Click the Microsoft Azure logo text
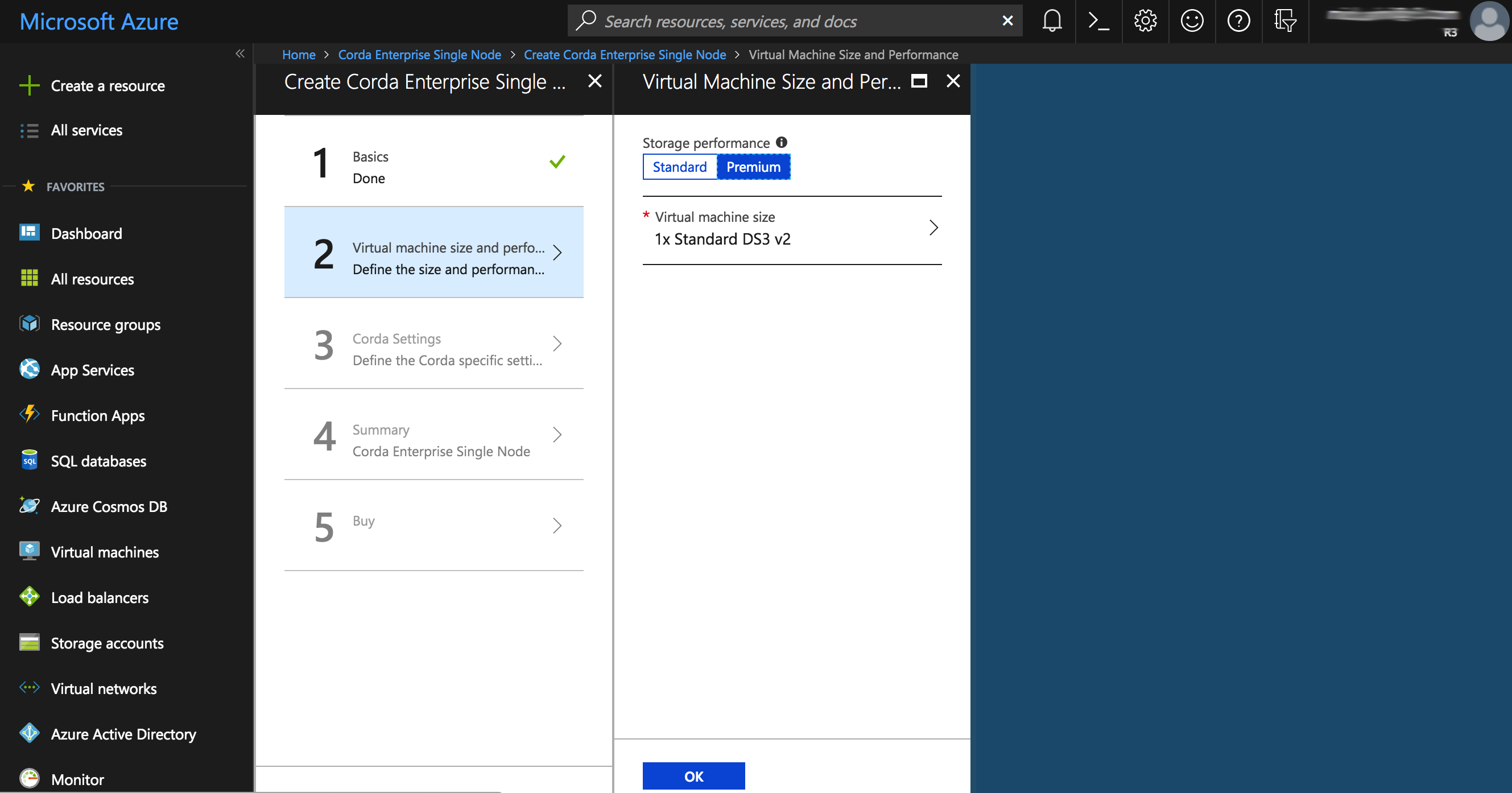1512x793 pixels. 99,22
